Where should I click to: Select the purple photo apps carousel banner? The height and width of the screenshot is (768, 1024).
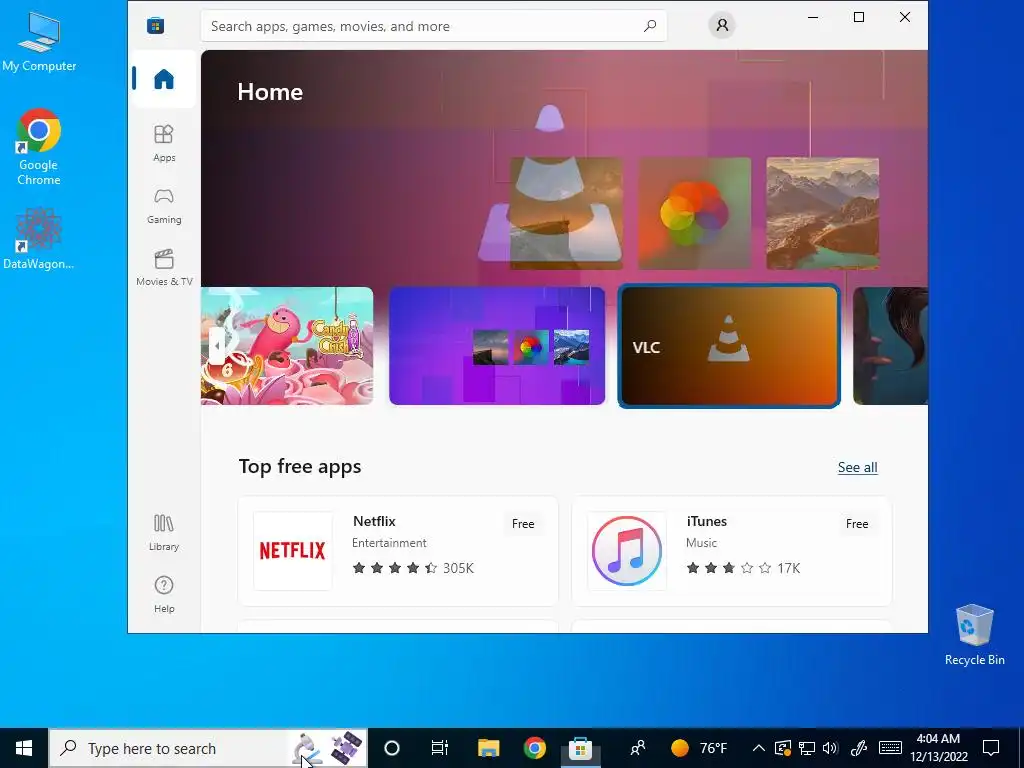(497, 345)
